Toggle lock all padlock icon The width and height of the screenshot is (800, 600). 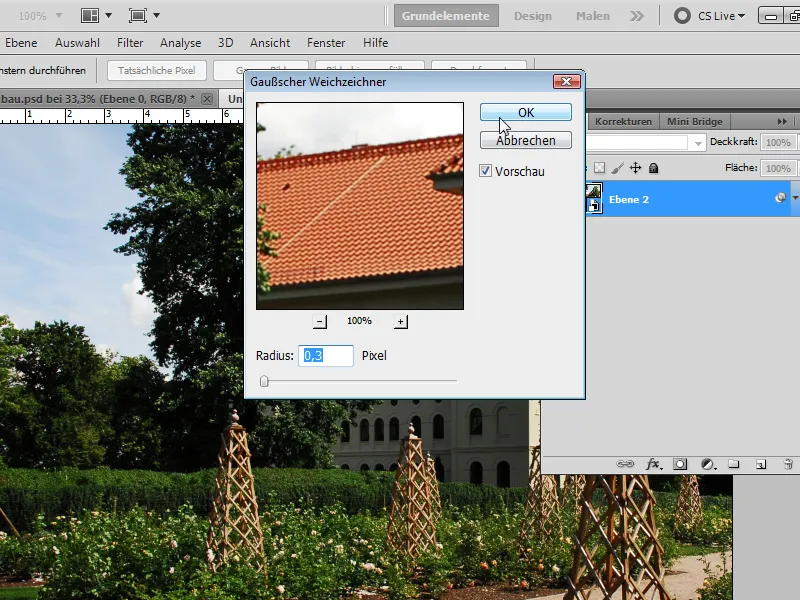pos(653,168)
